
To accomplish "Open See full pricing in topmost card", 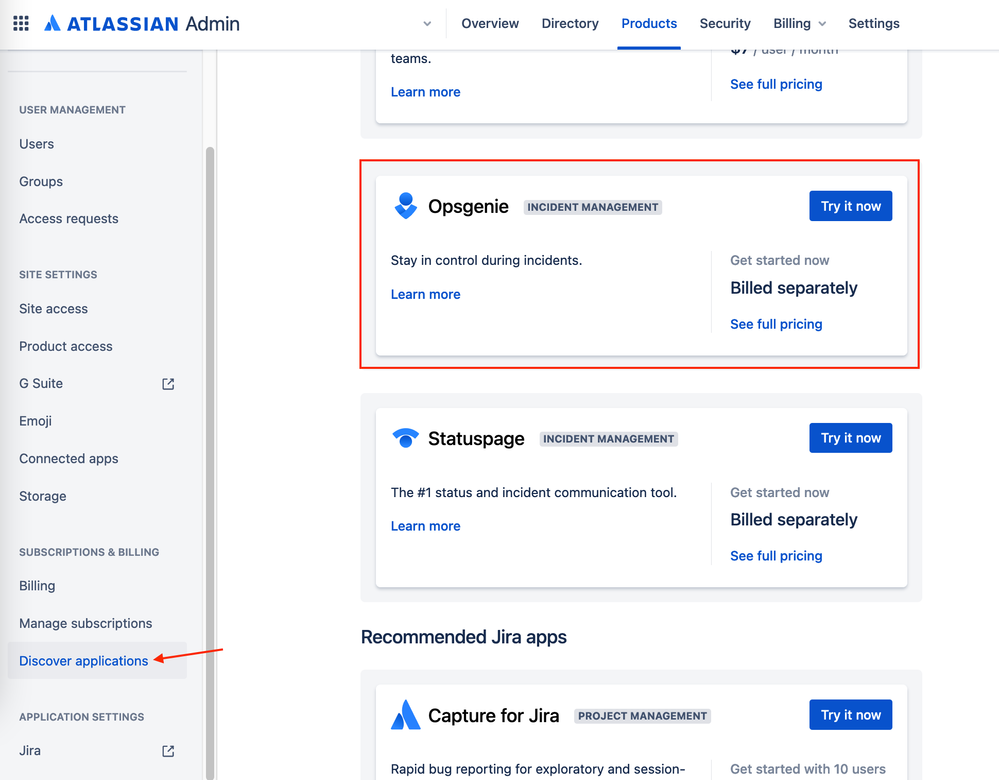I will 776,84.
